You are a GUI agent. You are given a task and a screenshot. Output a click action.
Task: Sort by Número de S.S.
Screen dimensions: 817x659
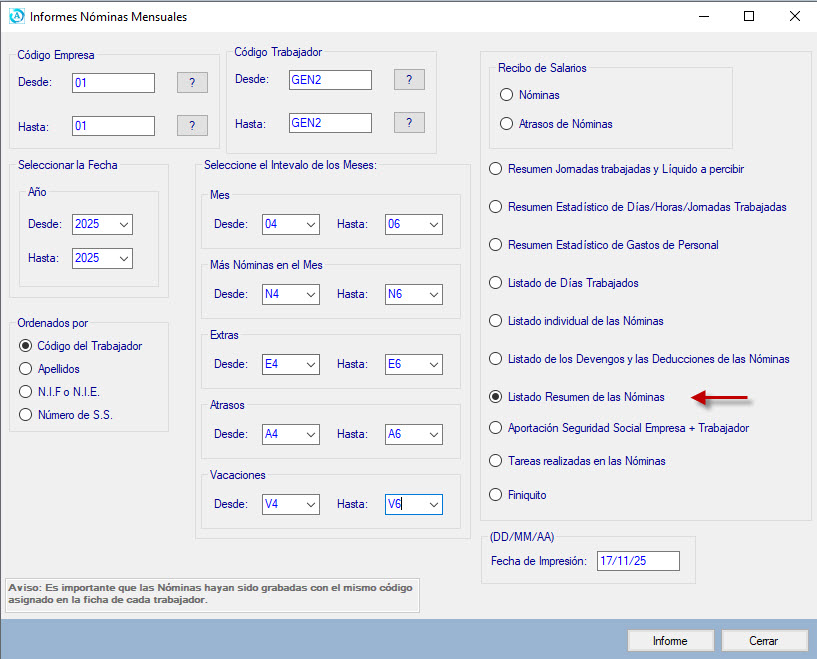point(26,415)
